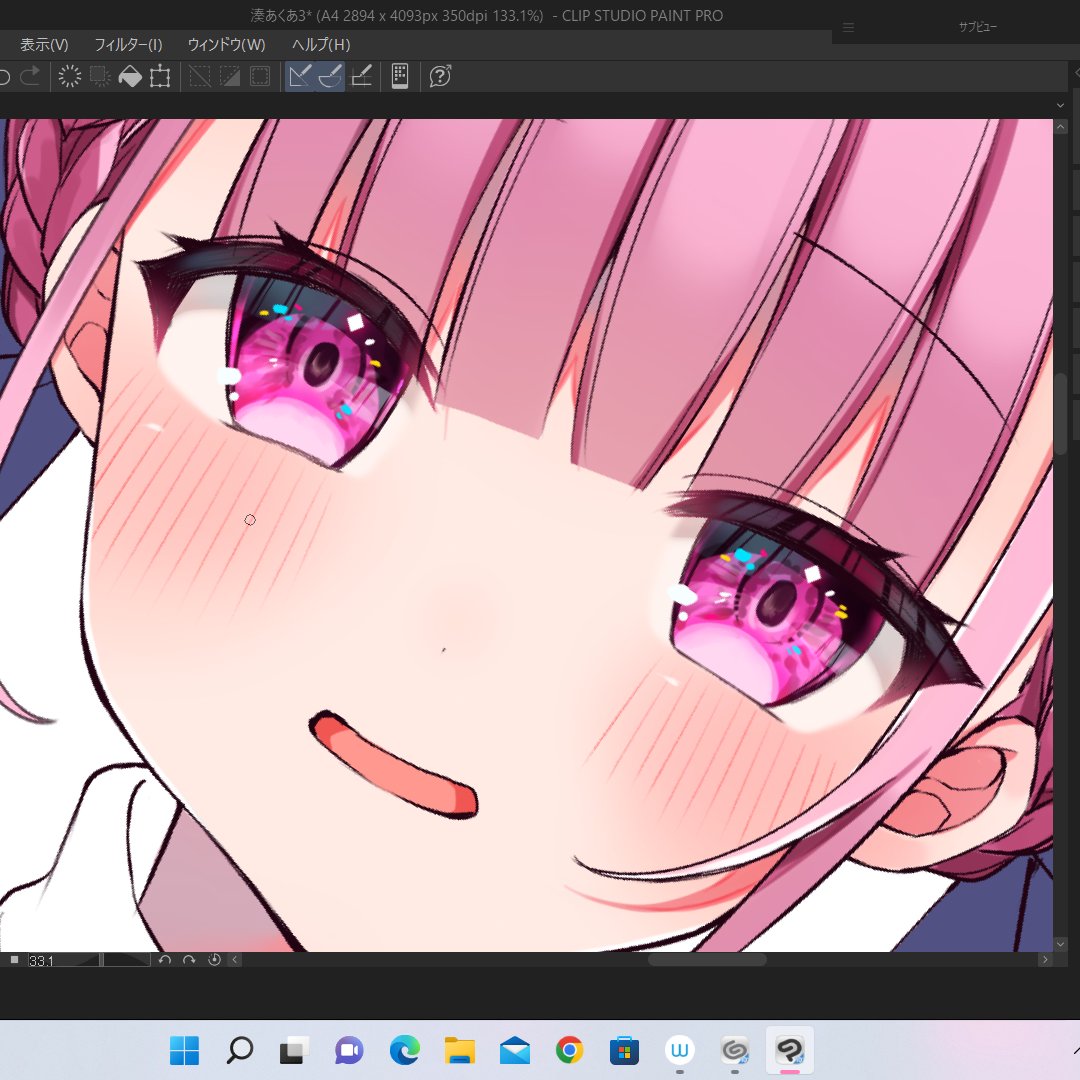Screen dimensions: 1080x1080
Task: Toggle Show Selection Border icon
Action: (260, 76)
